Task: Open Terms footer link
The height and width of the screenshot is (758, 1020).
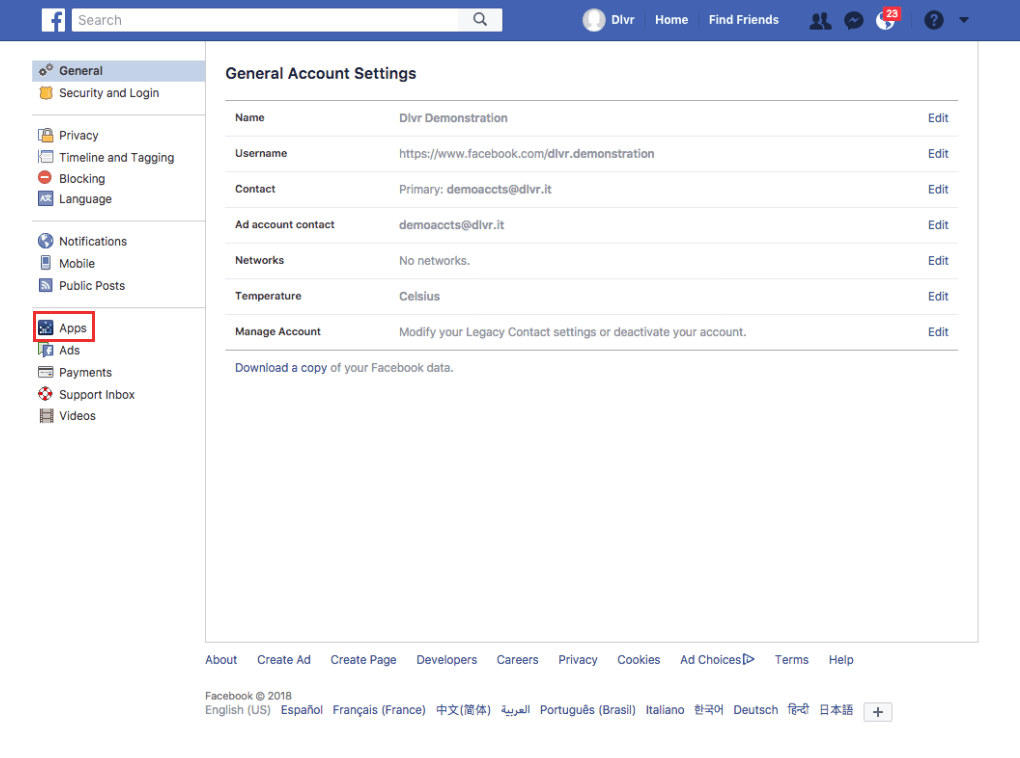Action: pos(791,660)
